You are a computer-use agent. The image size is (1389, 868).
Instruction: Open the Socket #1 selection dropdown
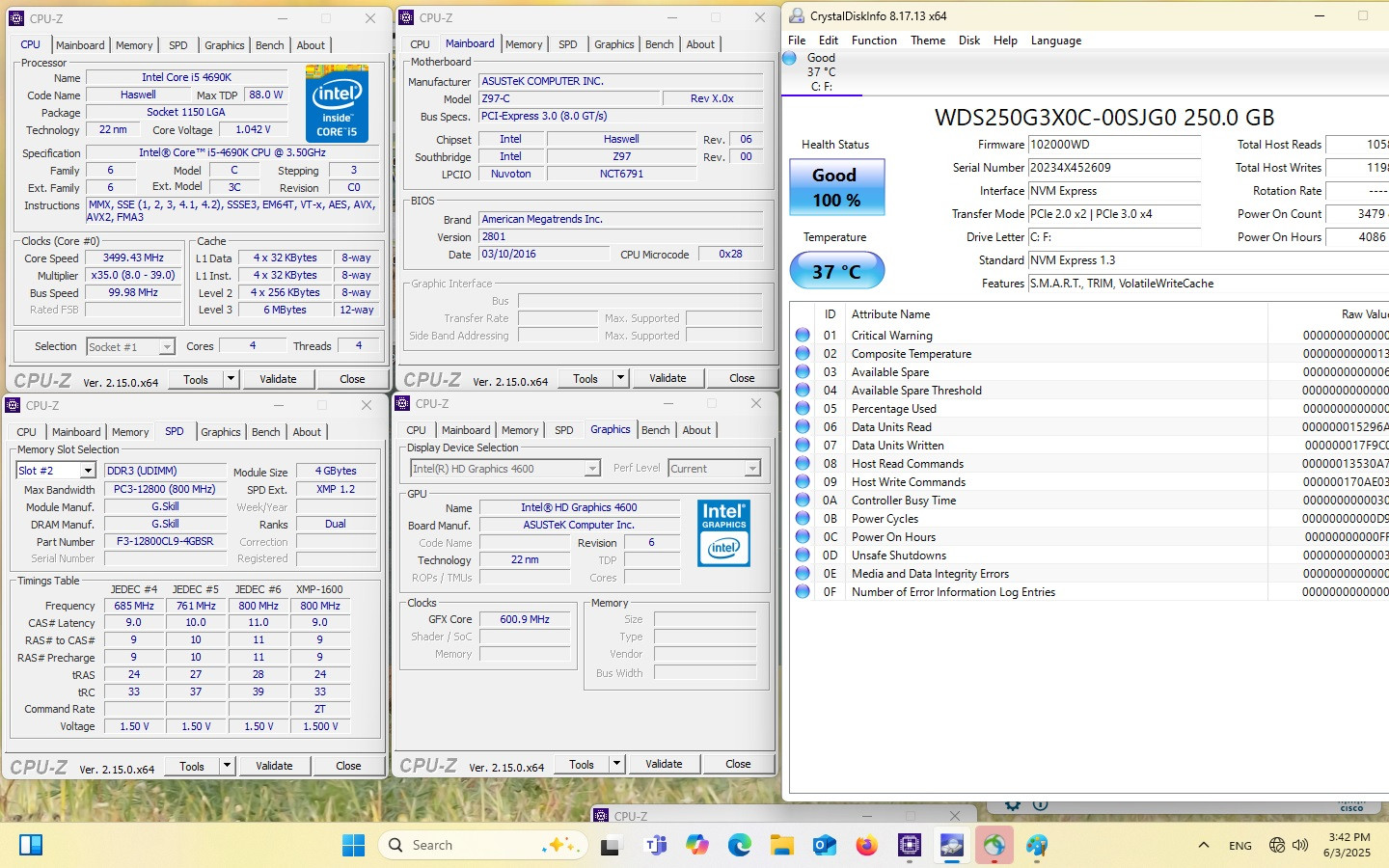coord(167,346)
